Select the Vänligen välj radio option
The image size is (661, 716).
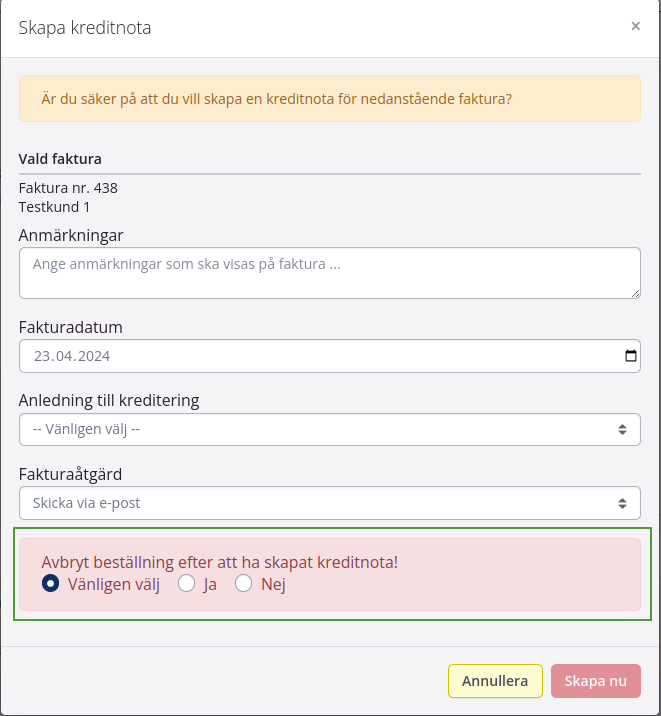point(50,584)
